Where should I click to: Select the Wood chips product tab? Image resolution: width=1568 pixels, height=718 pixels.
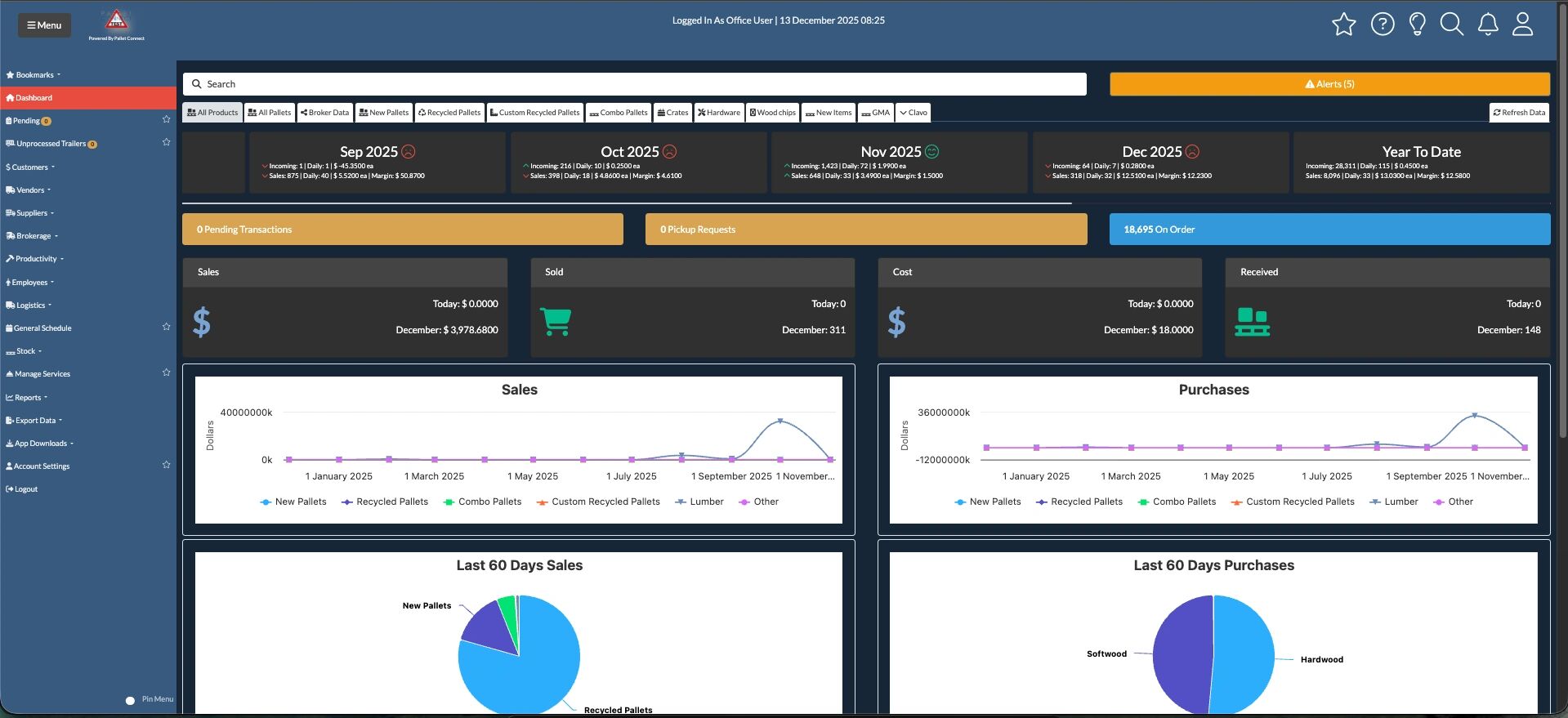[x=772, y=113]
